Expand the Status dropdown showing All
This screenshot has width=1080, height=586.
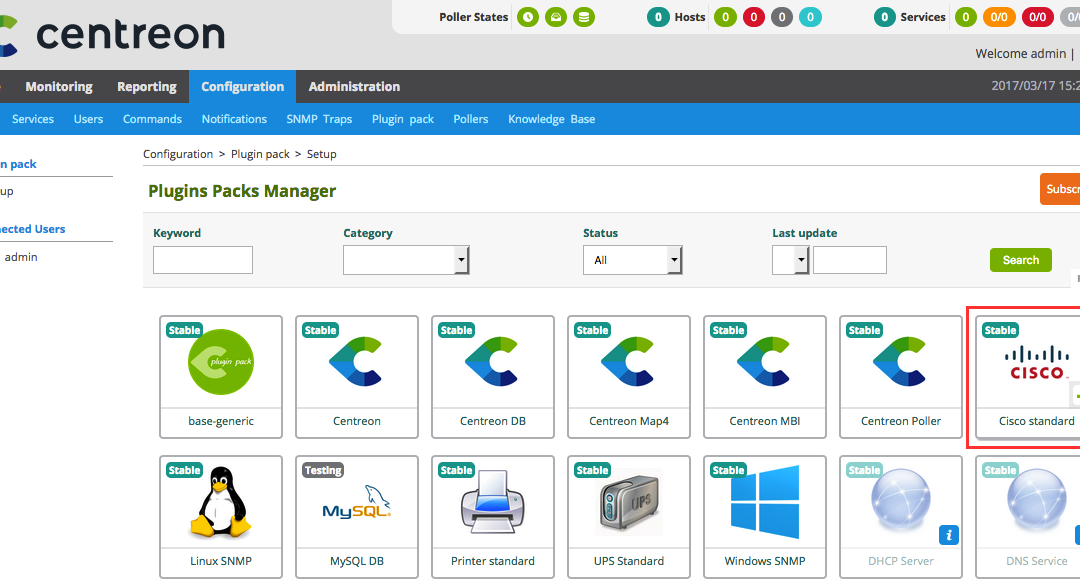click(632, 260)
